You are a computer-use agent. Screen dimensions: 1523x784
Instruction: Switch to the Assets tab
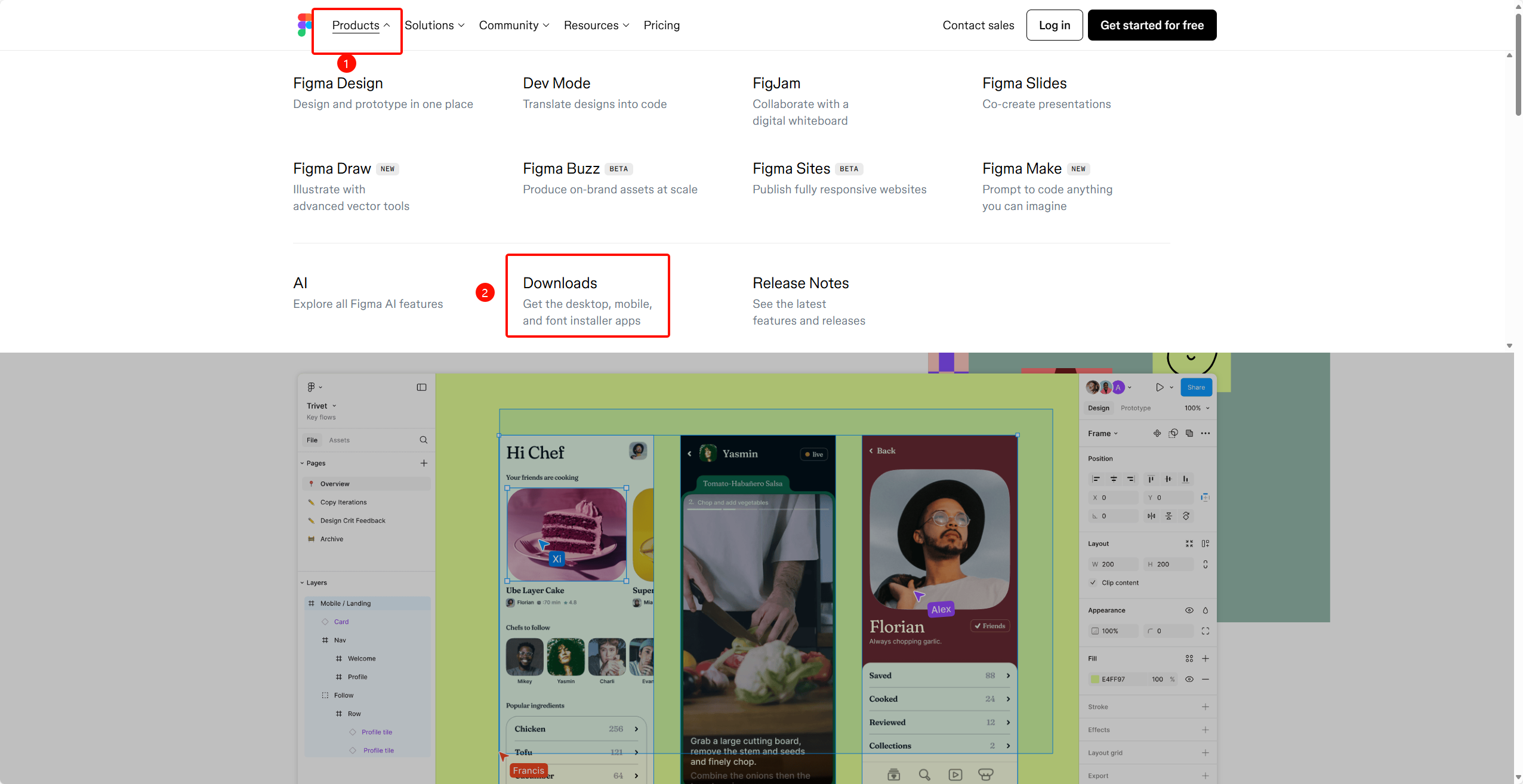(339, 440)
